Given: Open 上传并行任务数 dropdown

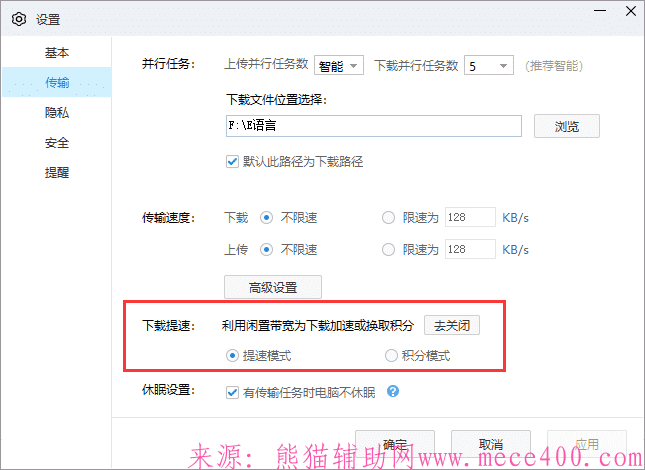Looking at the screenshot, I should pos(339,66).
